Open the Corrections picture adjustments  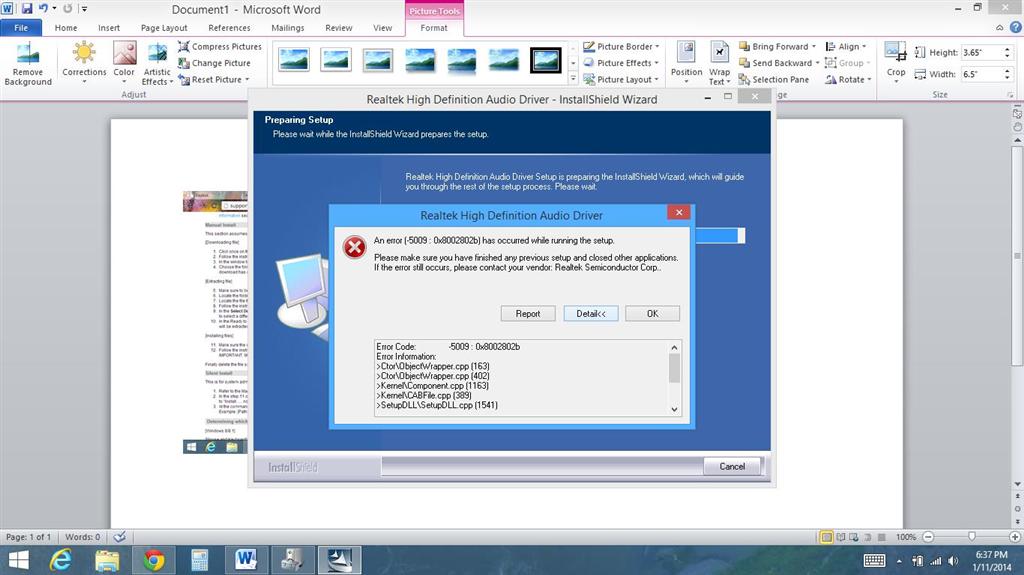(x=84, y=63)
